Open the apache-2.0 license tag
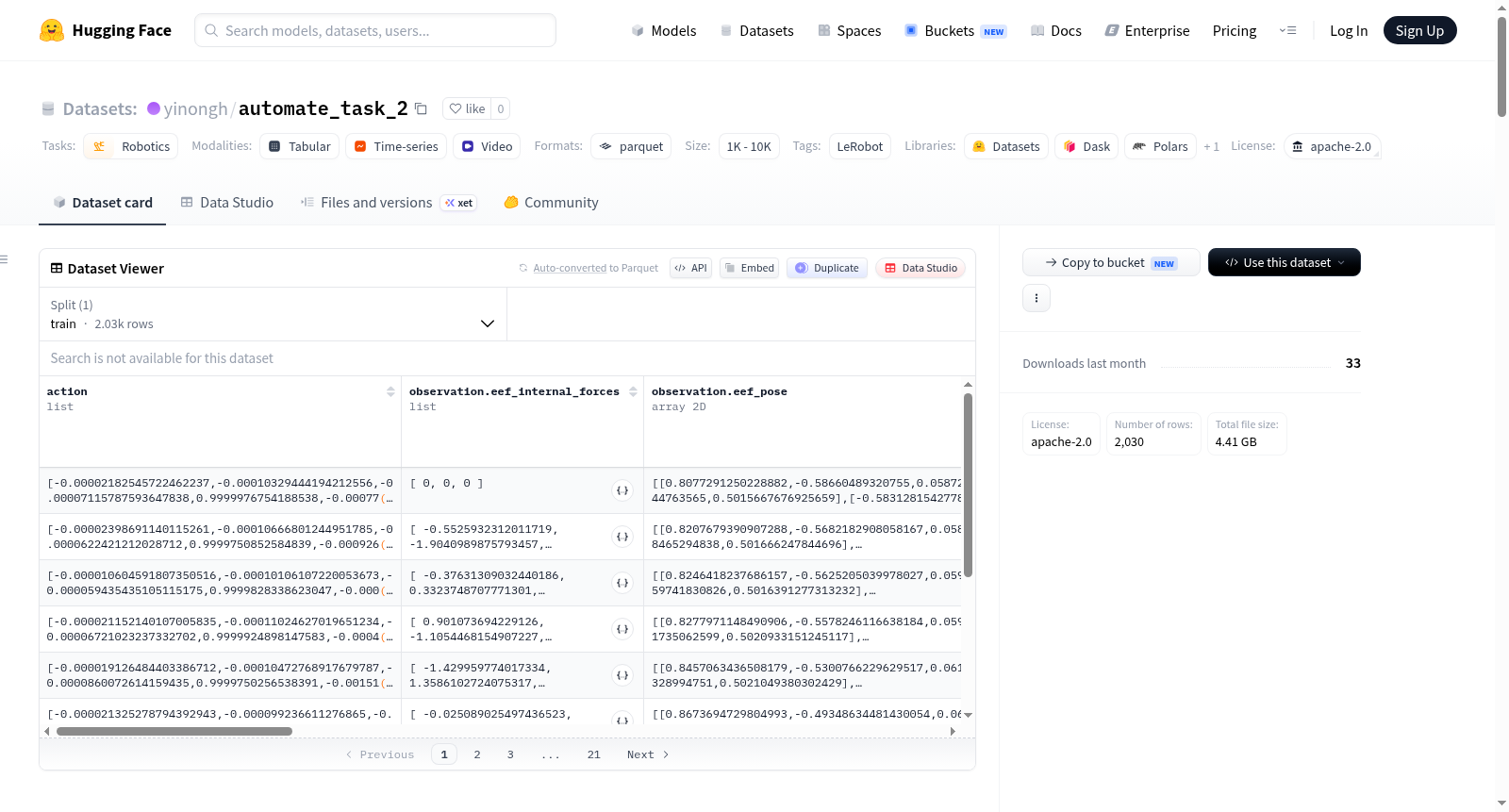 (1332, 146)
